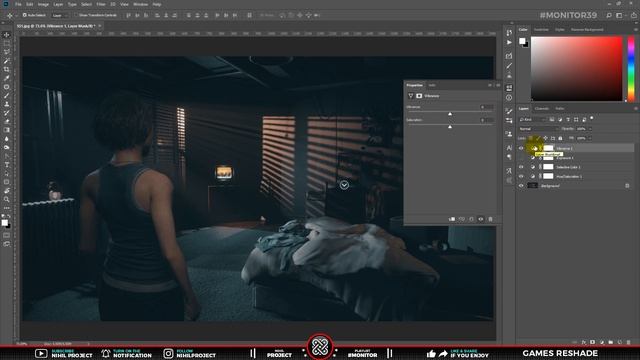640x360 pixels.
Task: Select the Eyedropper tool
Action: 7,78
